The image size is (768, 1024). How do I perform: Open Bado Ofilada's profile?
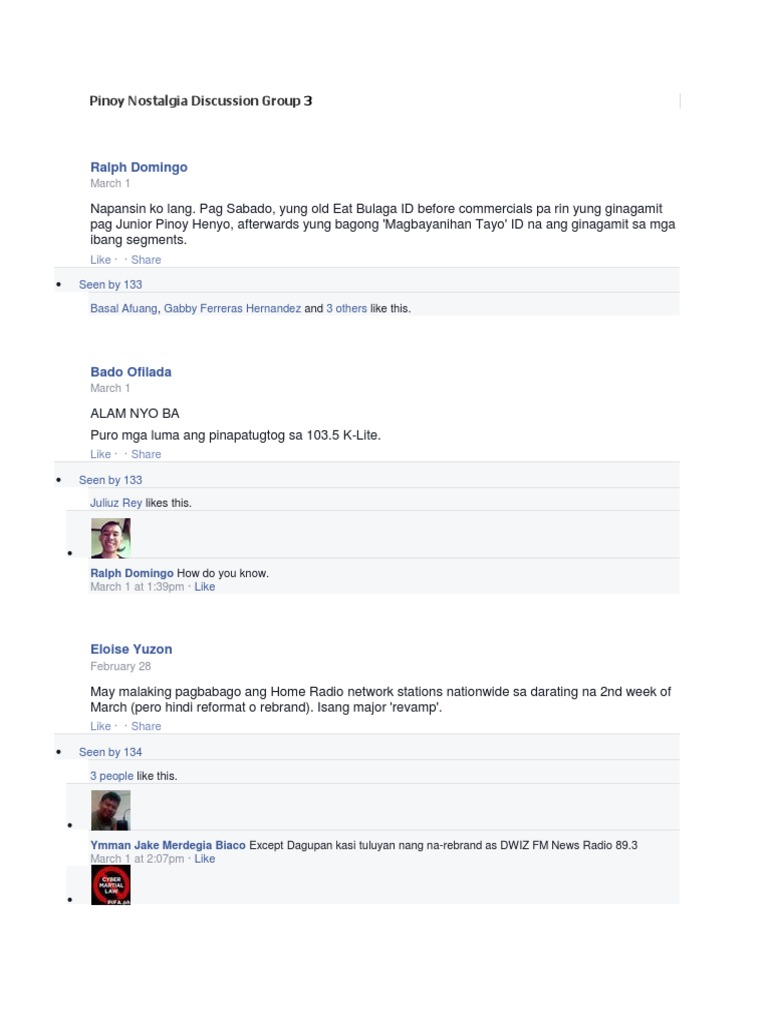(131, 372)
